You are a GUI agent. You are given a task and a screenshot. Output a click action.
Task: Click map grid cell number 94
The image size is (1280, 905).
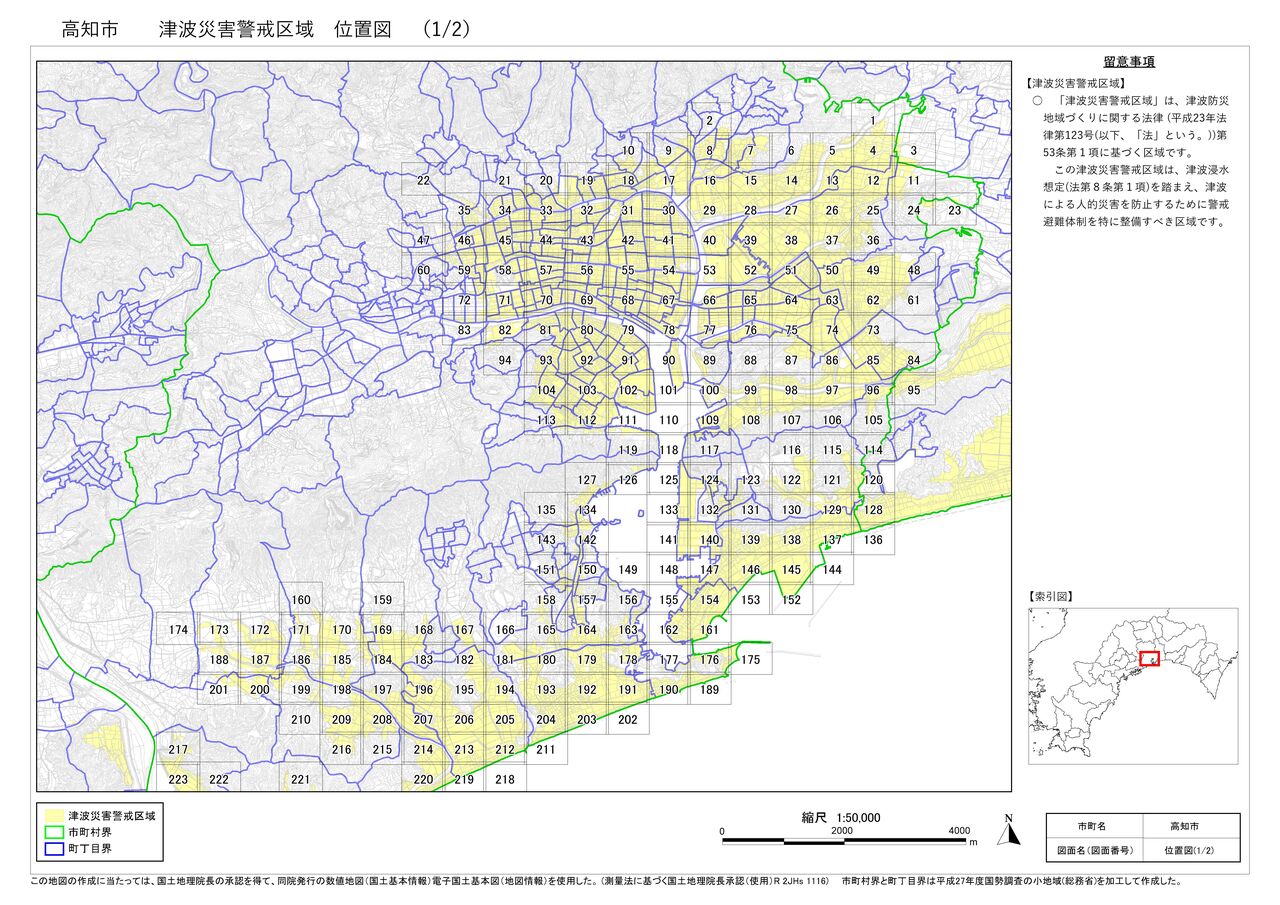coord(505,361)
